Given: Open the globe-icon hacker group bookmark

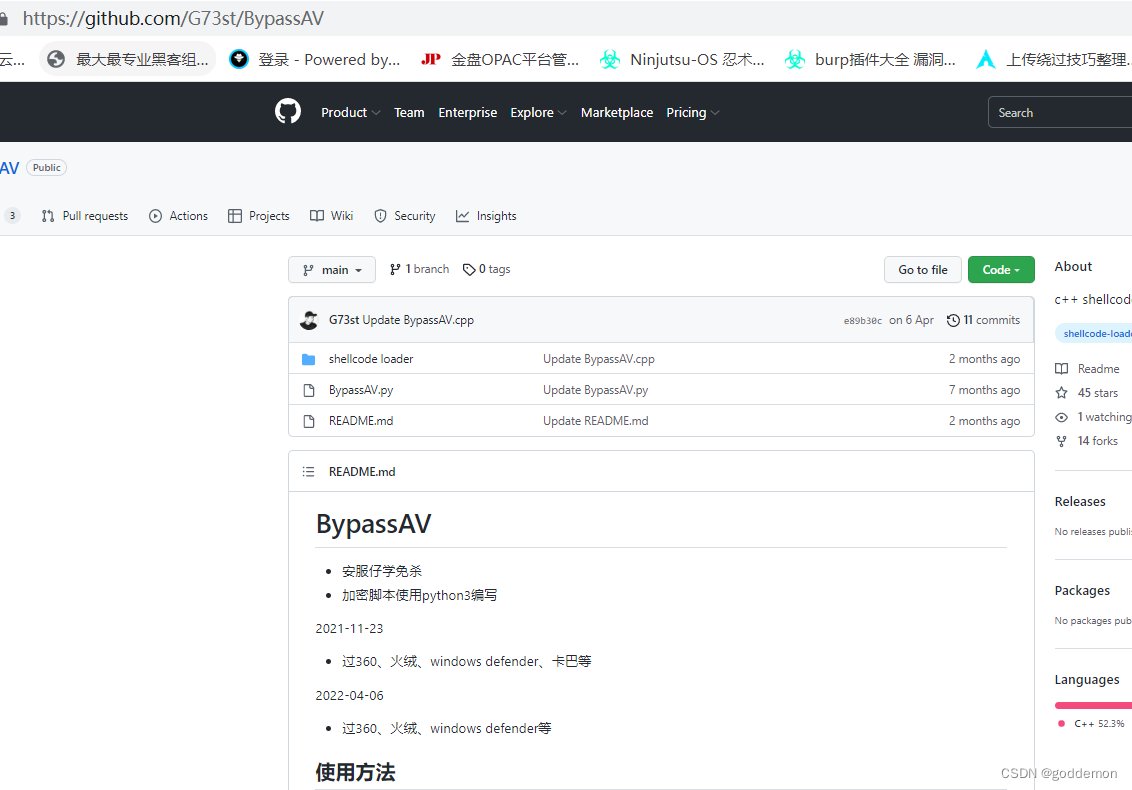Looking at the screenshot, I should coord(129,59).
